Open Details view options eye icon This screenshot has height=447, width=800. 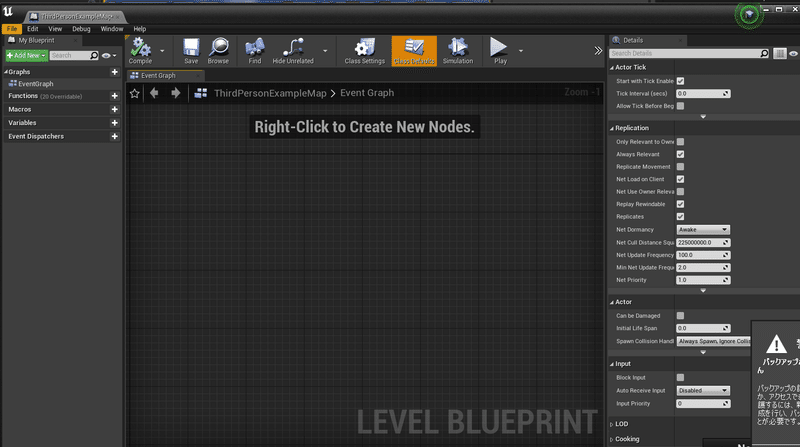pyautogui.click(x=793, y=53)
